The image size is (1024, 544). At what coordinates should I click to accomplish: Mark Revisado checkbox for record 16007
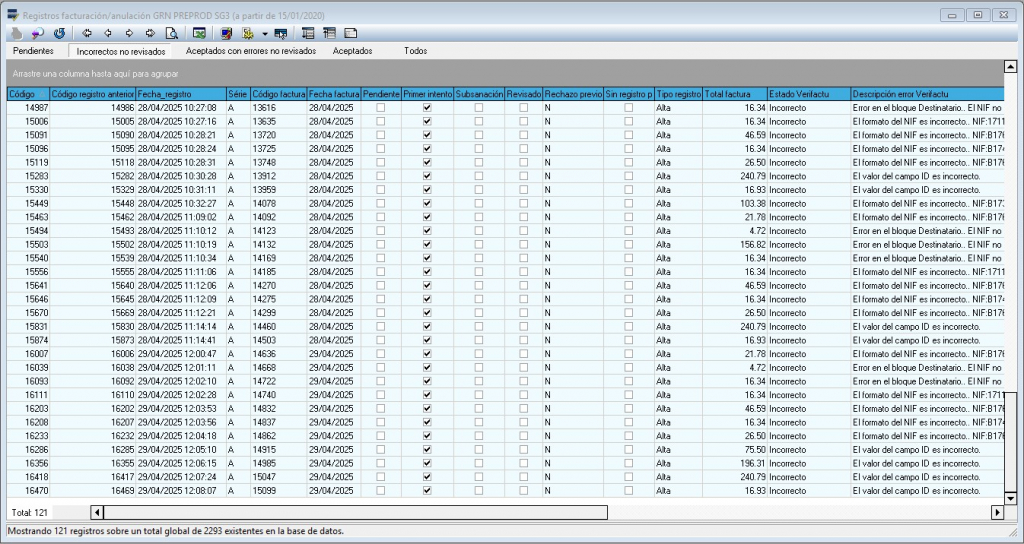523,354
